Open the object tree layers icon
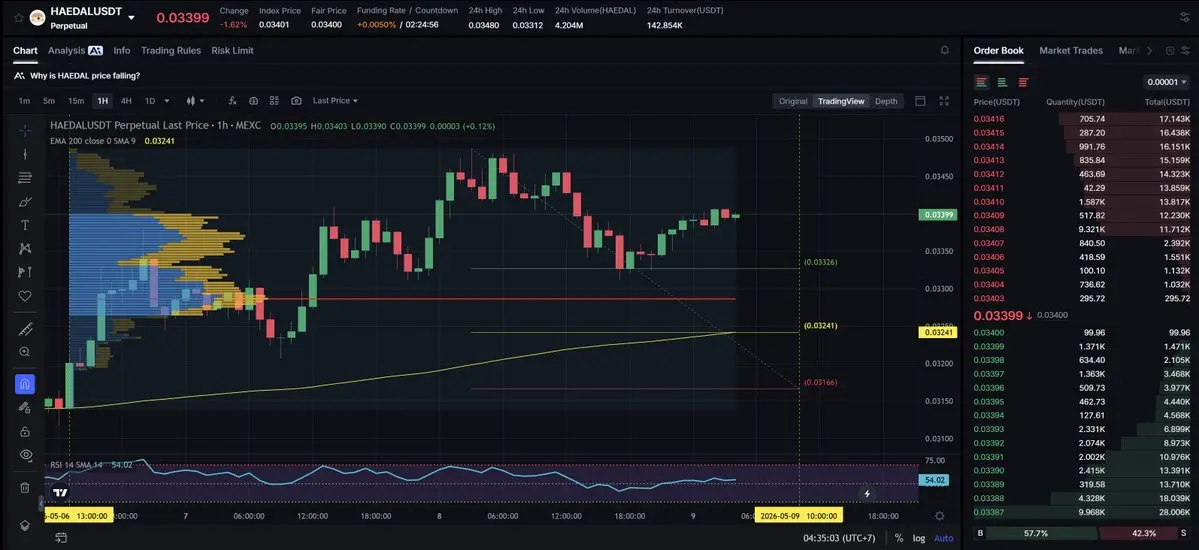 [24, 526]
